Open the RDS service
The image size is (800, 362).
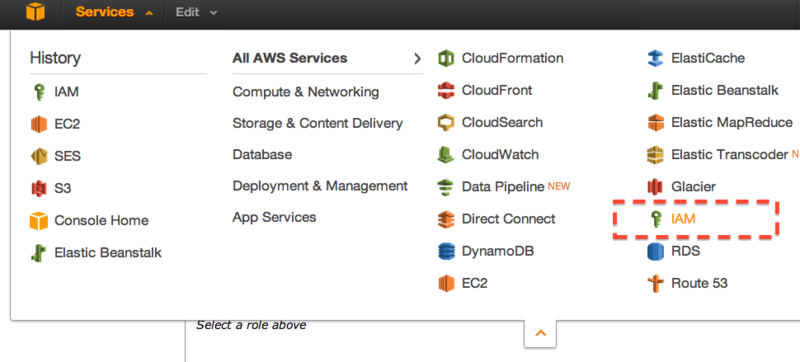click(x=685, y=251)
